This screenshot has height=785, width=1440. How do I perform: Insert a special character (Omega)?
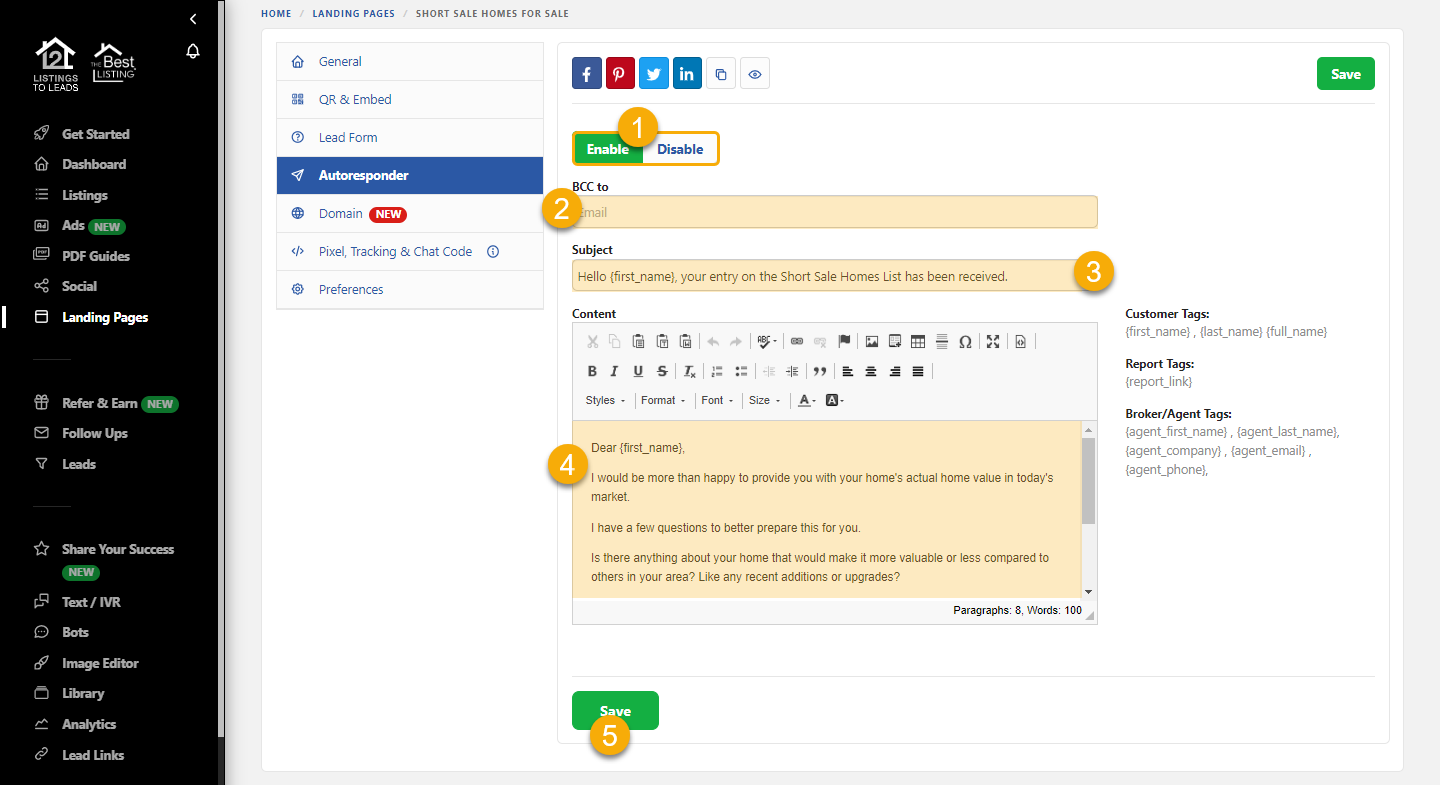[x=965, y=342]
